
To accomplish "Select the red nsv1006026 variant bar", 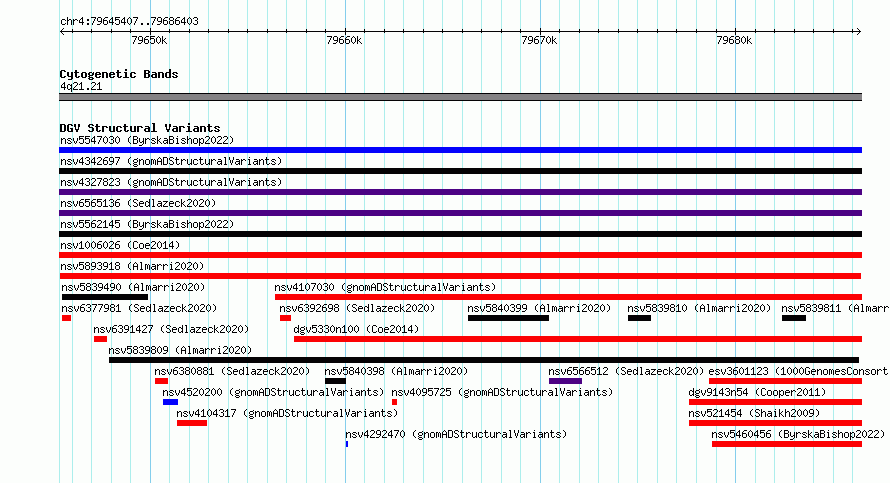I will pyautogui.click(x=460, y=255).
